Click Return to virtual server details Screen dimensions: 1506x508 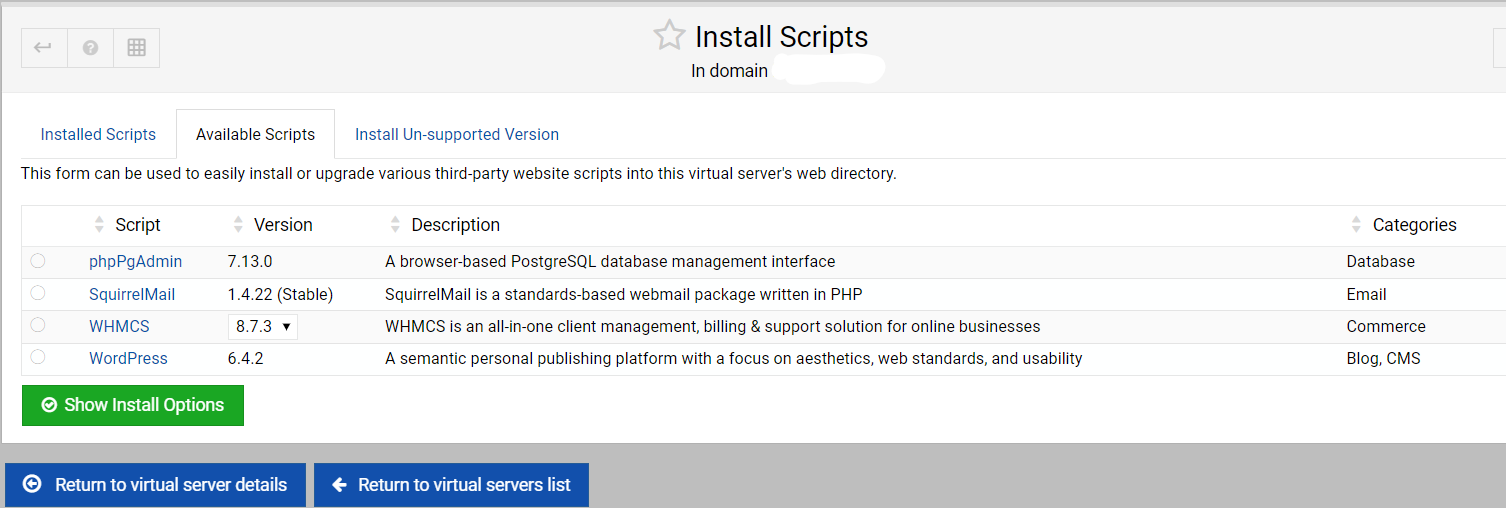[x=156, y=485]
